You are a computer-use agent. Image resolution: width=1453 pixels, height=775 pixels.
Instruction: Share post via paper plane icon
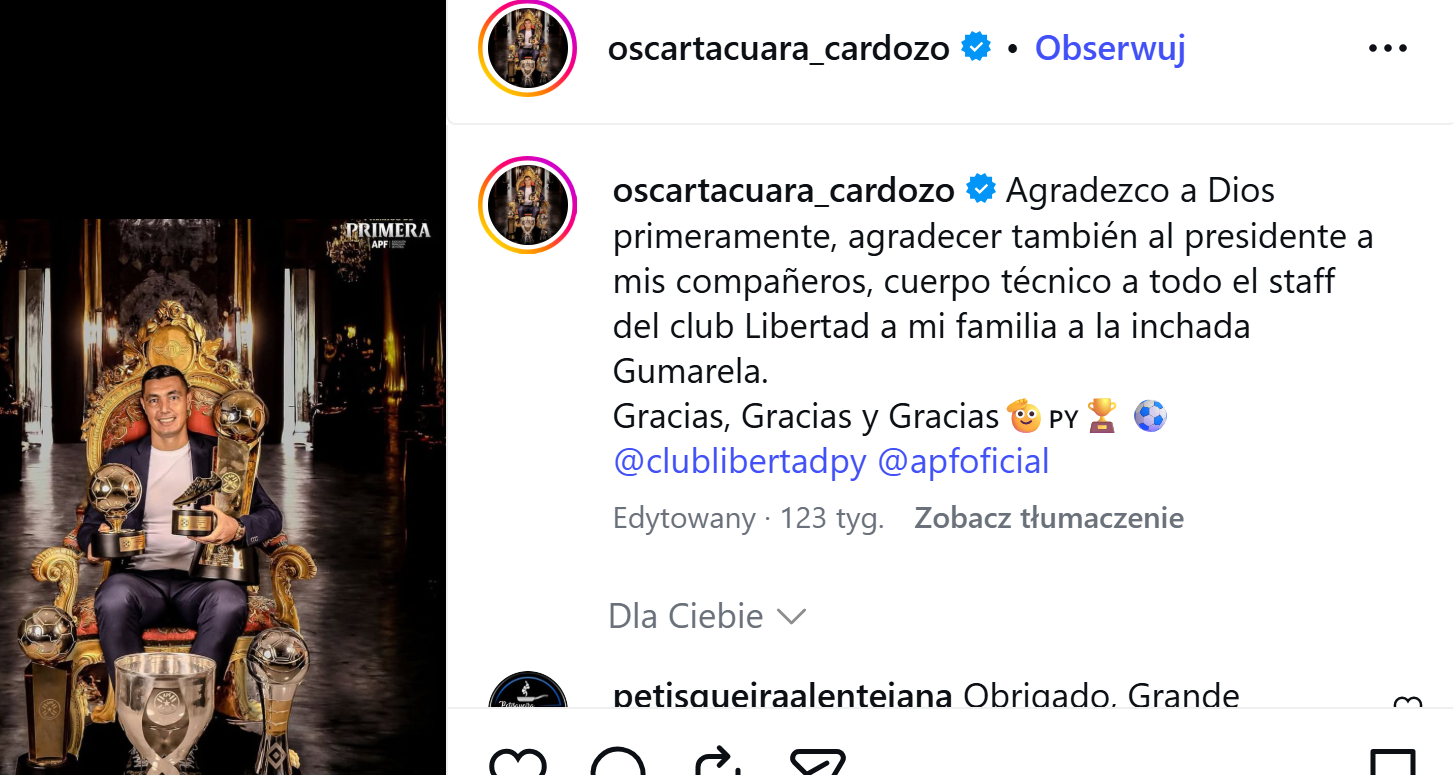(x=817, y=762)
